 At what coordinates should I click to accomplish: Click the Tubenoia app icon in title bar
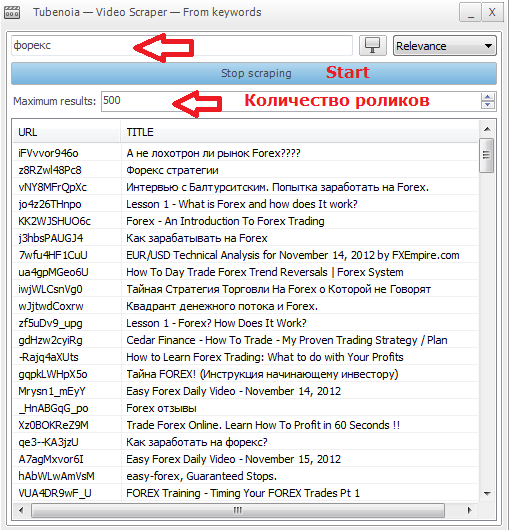tap(12, 13)
